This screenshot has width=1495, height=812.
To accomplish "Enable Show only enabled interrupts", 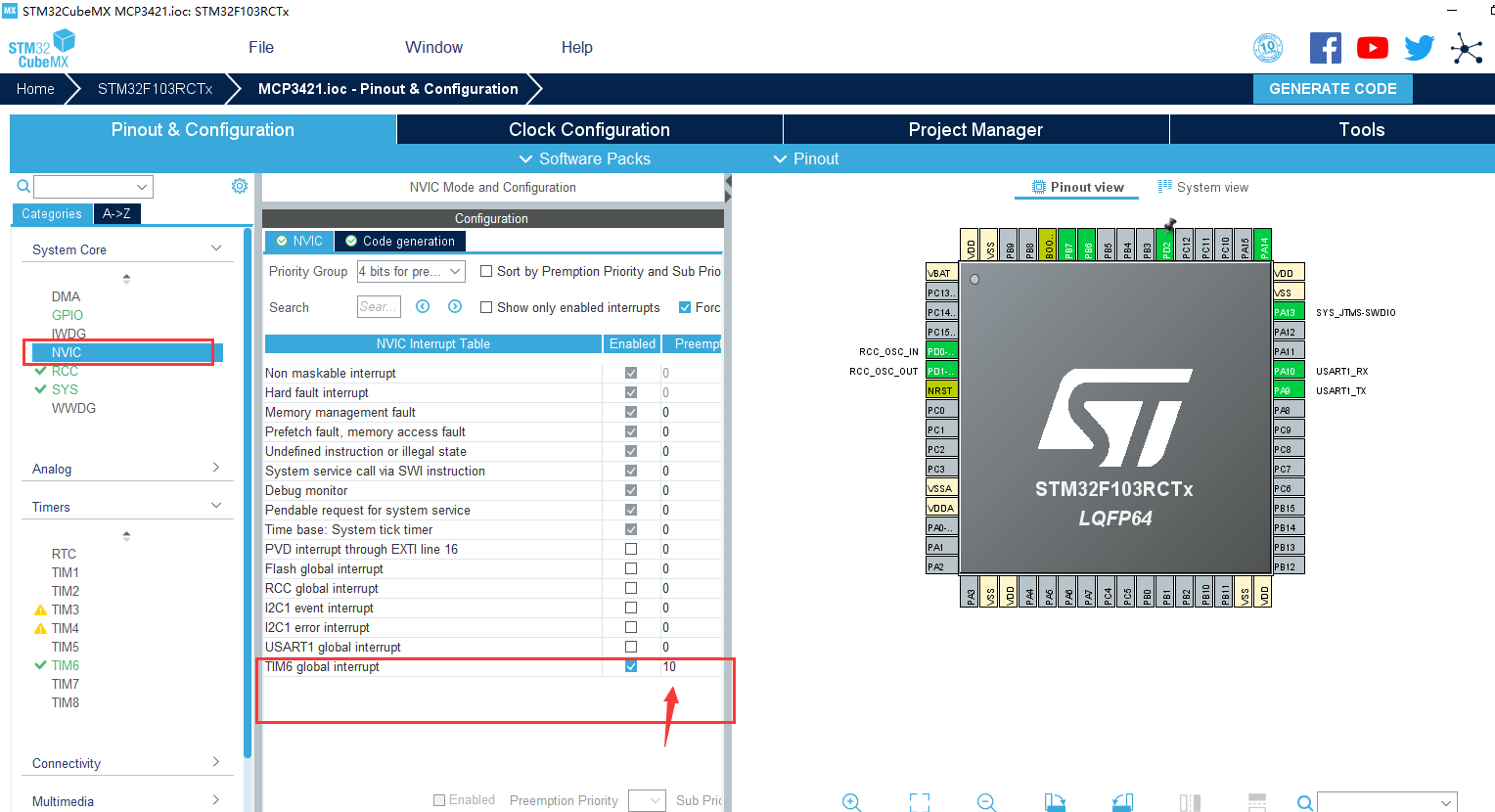I will tap(485, 307).
